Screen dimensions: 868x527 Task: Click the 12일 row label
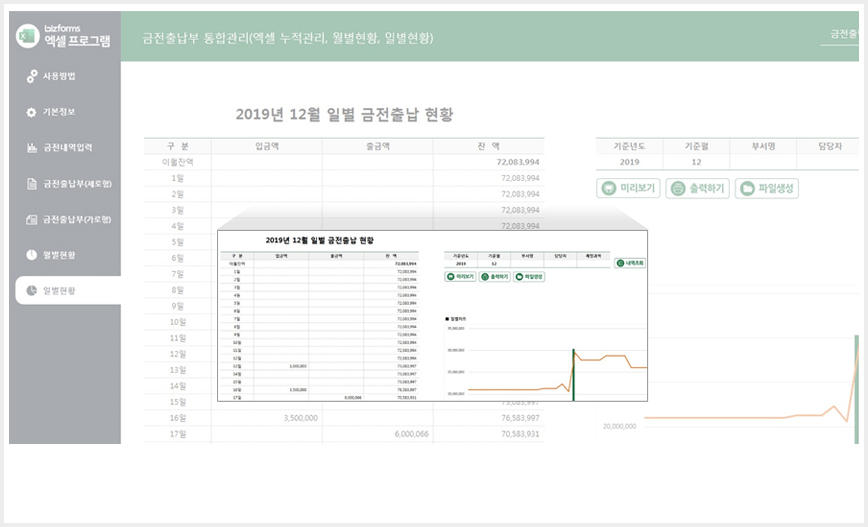(x=178, y=354)
